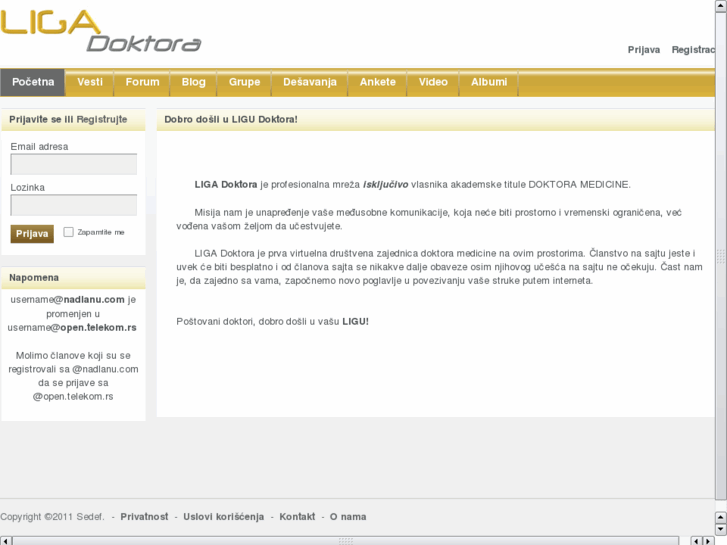
Task: Click the vertical scrollbar up arrow
Action: (721, 6)
